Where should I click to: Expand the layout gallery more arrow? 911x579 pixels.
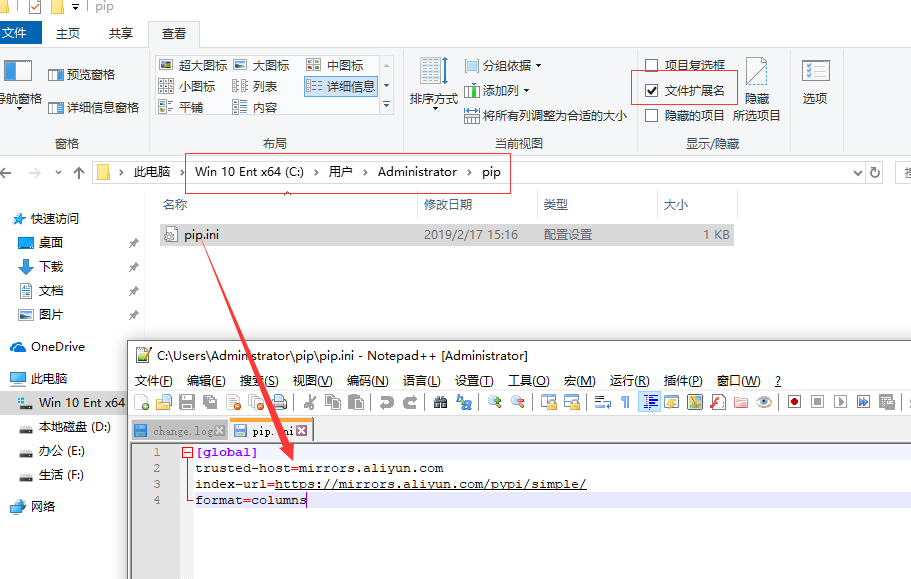tap(386, 105)
